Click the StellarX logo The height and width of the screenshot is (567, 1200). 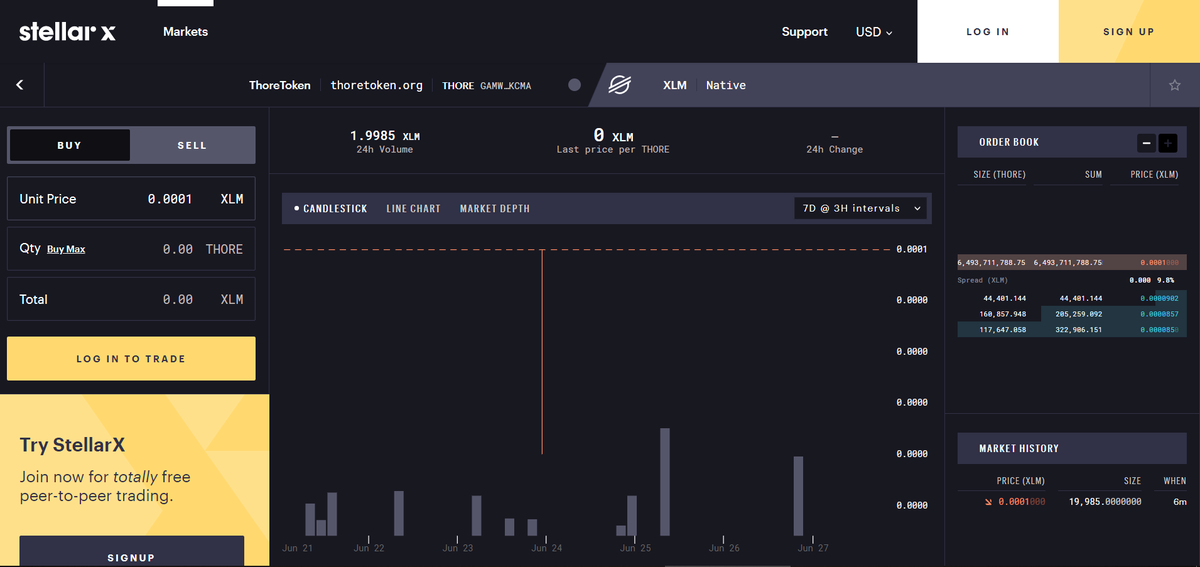pos(67,32)
